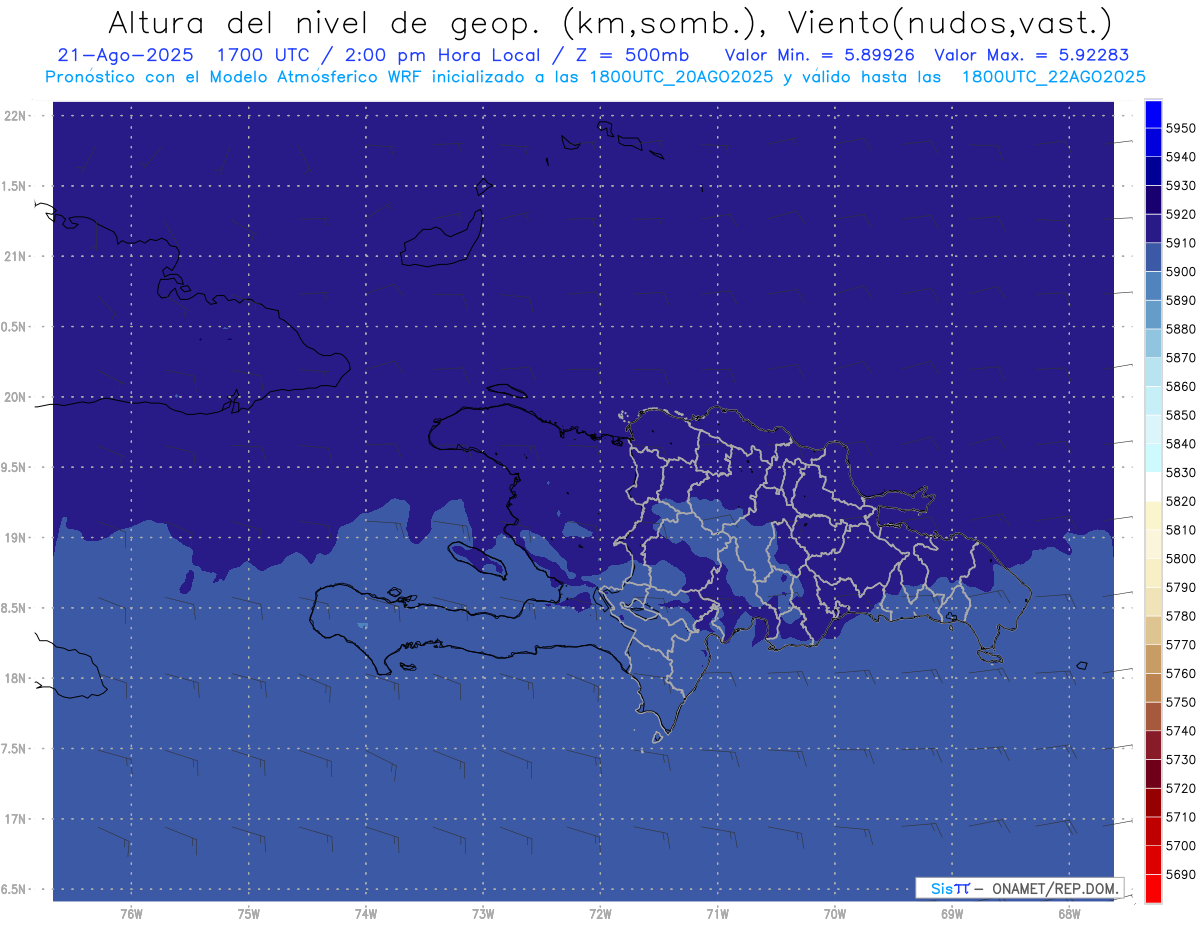Click the '5800' legend value
The width and height of the screenshot is (1200, 927).
[x=1180, y=558]
